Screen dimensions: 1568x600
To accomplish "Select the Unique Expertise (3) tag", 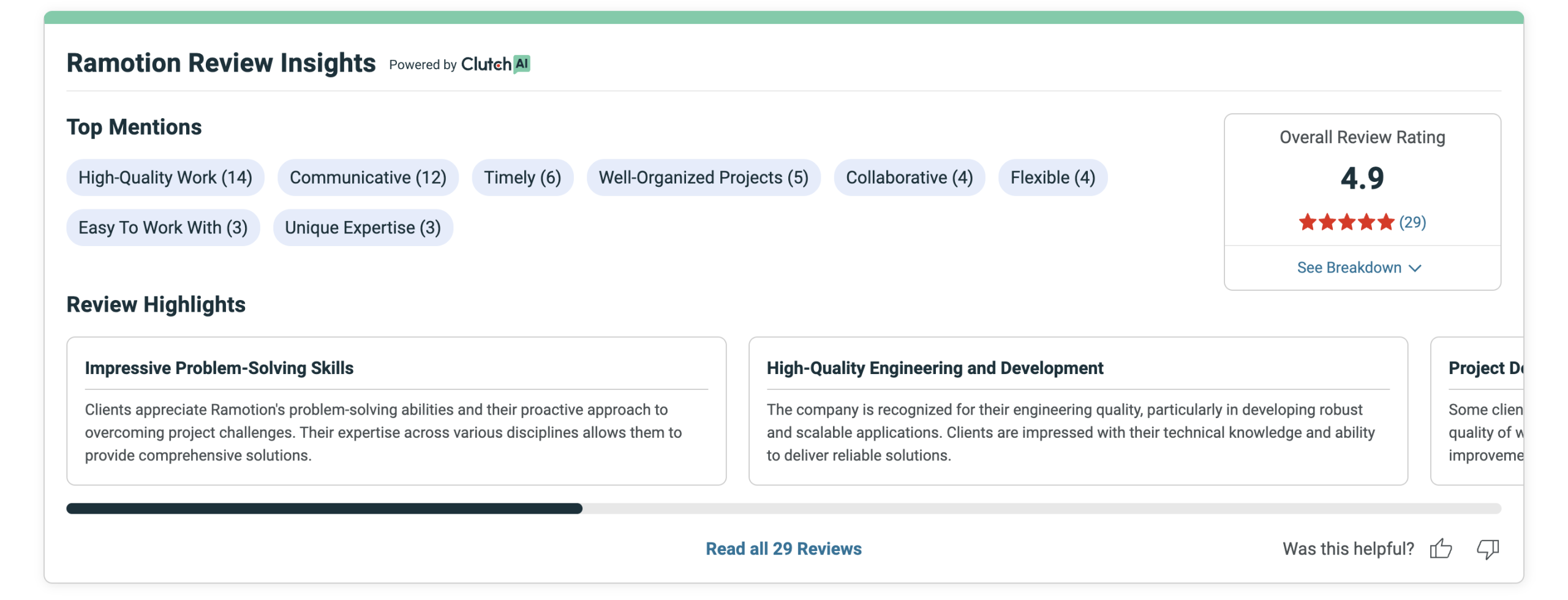I will pos(363,228).
